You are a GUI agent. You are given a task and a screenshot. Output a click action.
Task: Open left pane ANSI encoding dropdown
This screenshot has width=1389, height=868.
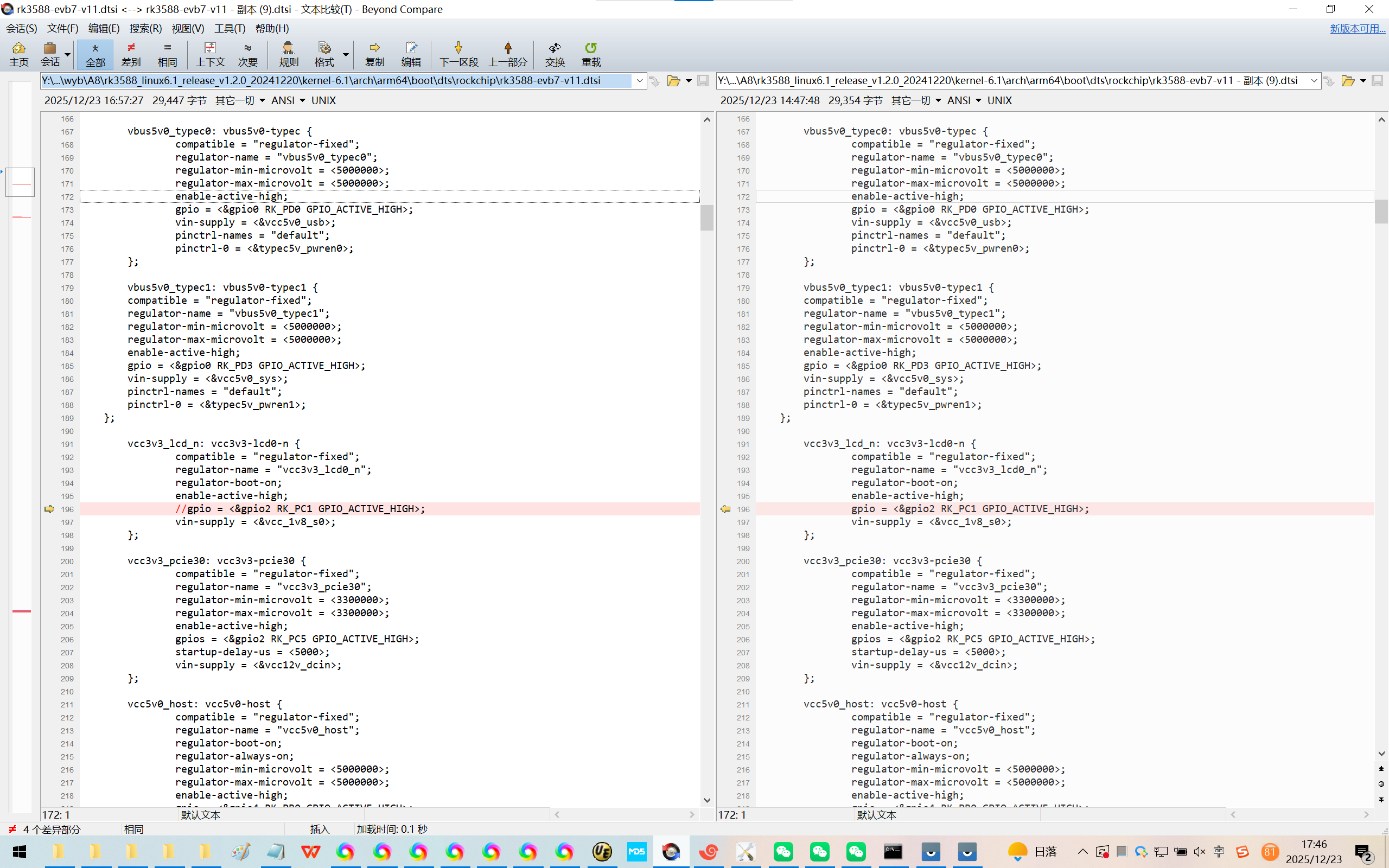(288, 100)
